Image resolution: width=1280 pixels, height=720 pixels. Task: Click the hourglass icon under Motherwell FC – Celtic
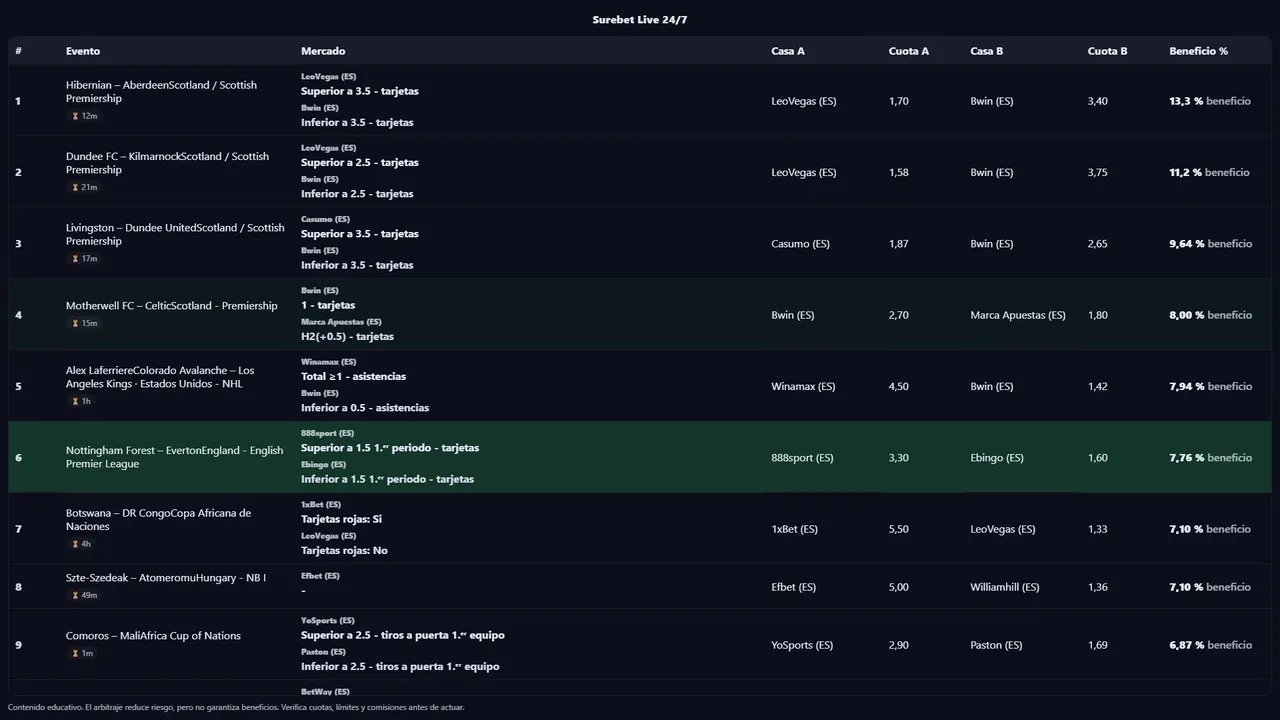75,323
